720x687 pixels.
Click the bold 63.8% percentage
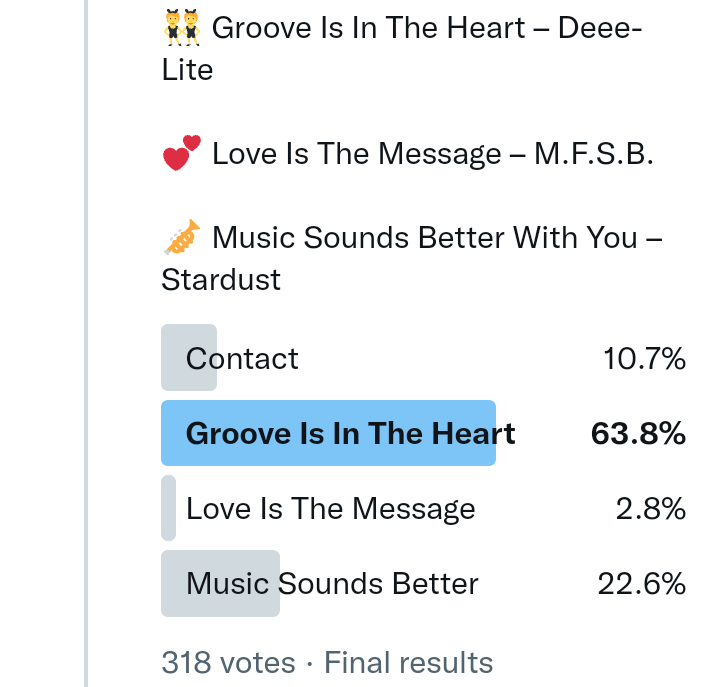click(x=638, y=433)
